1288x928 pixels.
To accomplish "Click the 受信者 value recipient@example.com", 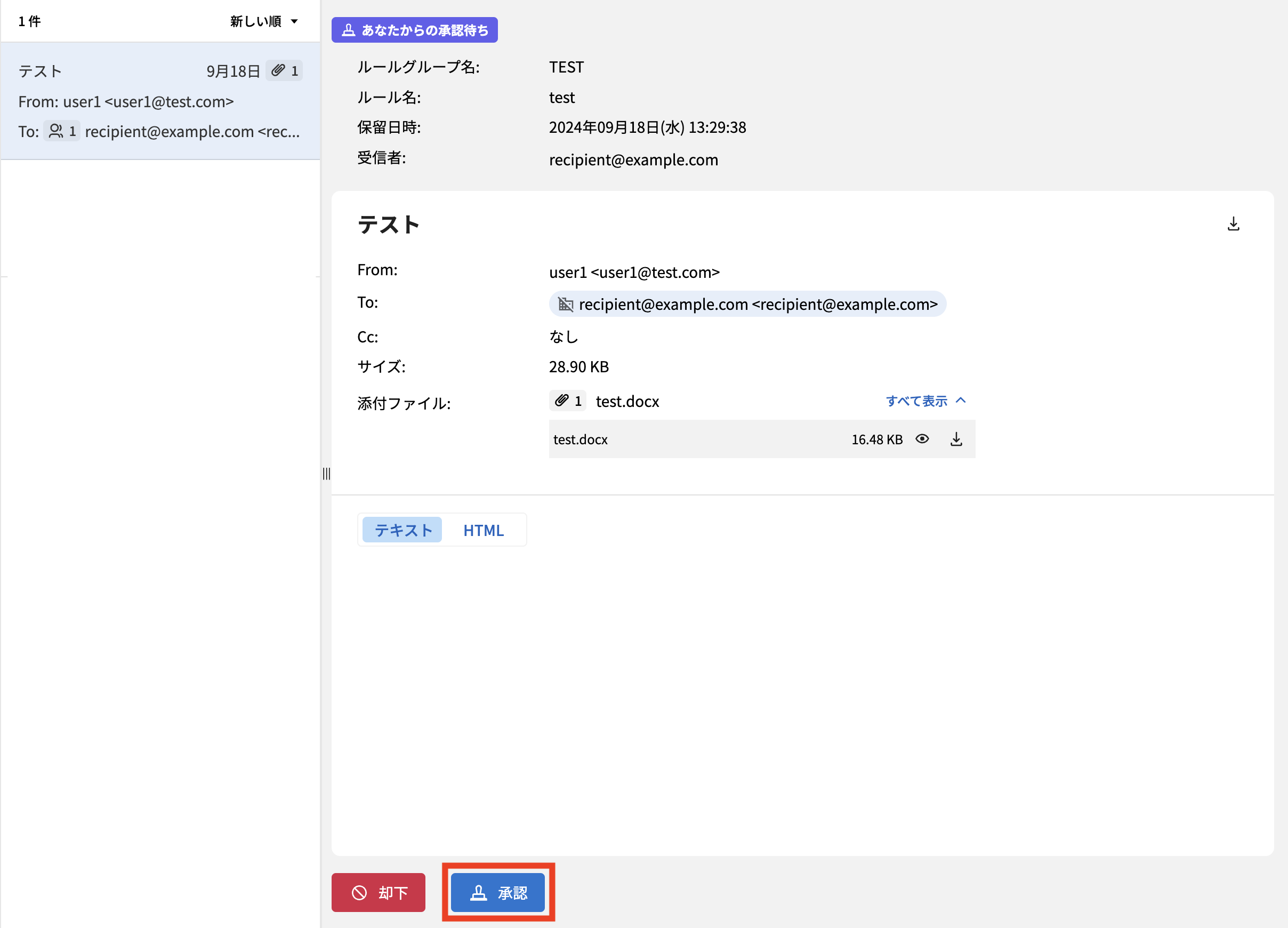I will (633, 159).
